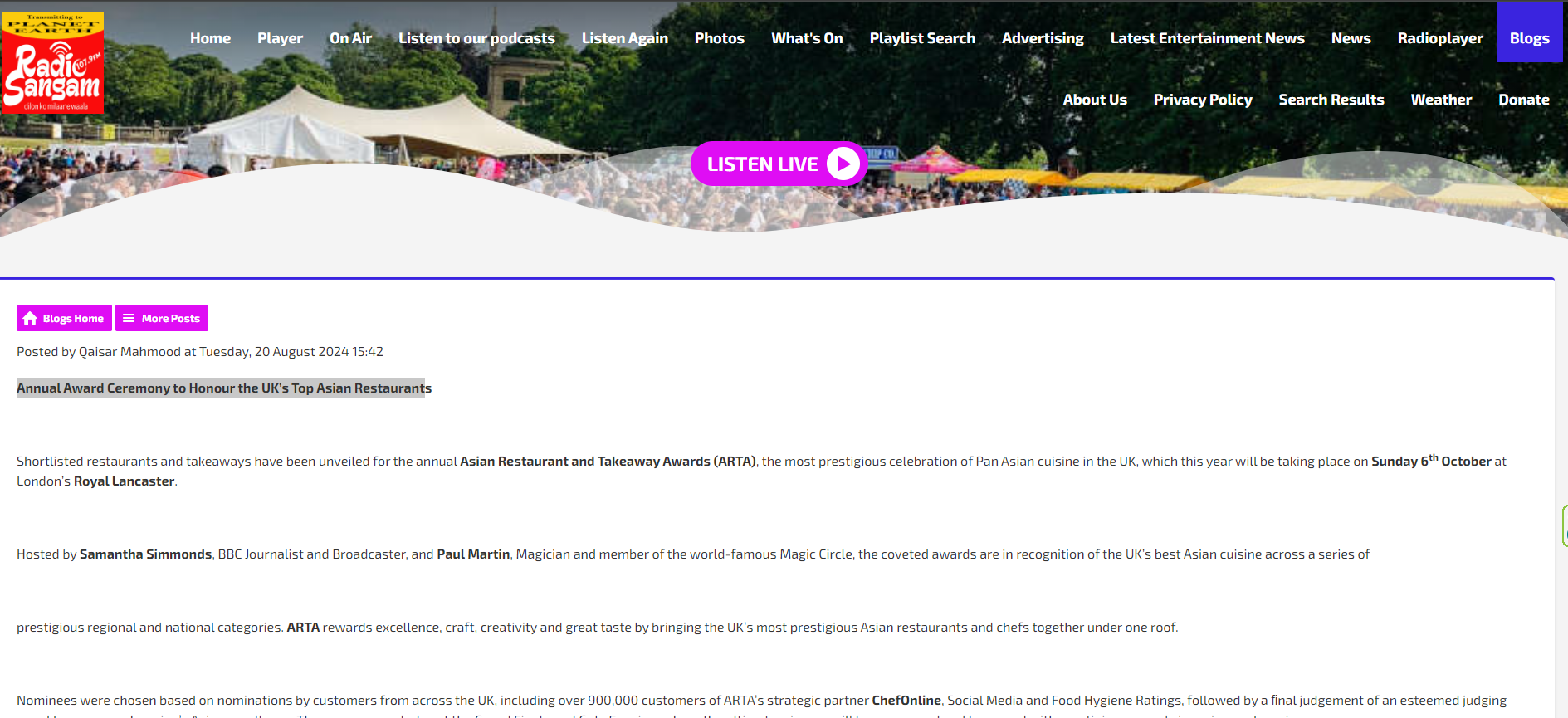Click the Blogs Home house icon
This screenshot has height=718, width=1568.
tap(31, 318)
